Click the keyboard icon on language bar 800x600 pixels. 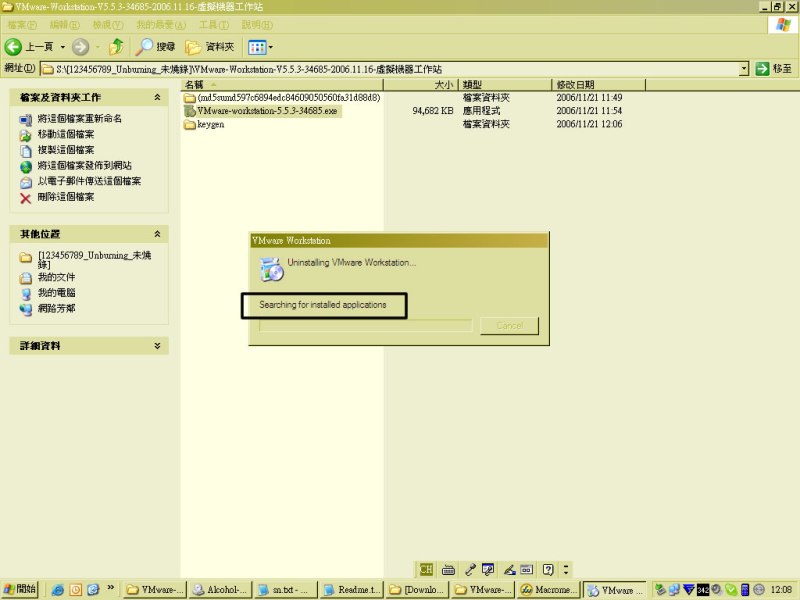tap(448, 570)
